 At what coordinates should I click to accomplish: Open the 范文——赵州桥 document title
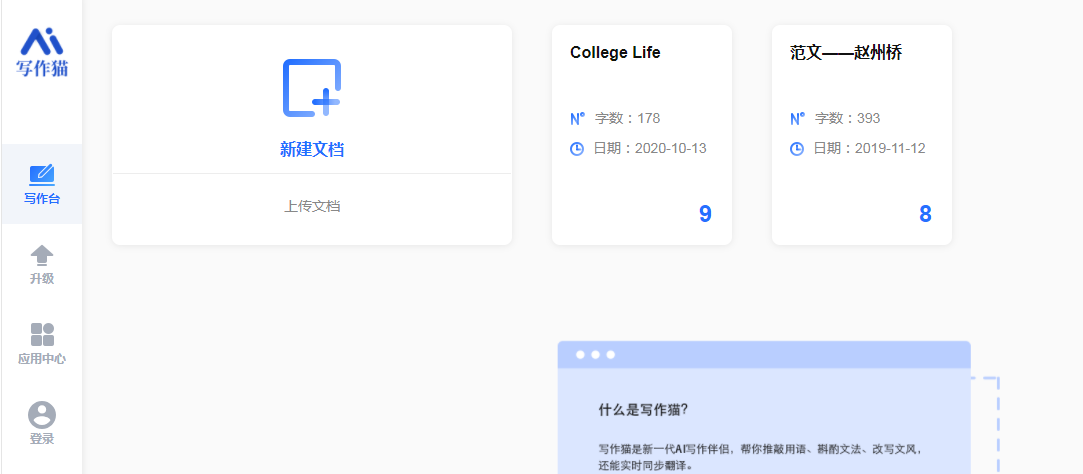846,53
